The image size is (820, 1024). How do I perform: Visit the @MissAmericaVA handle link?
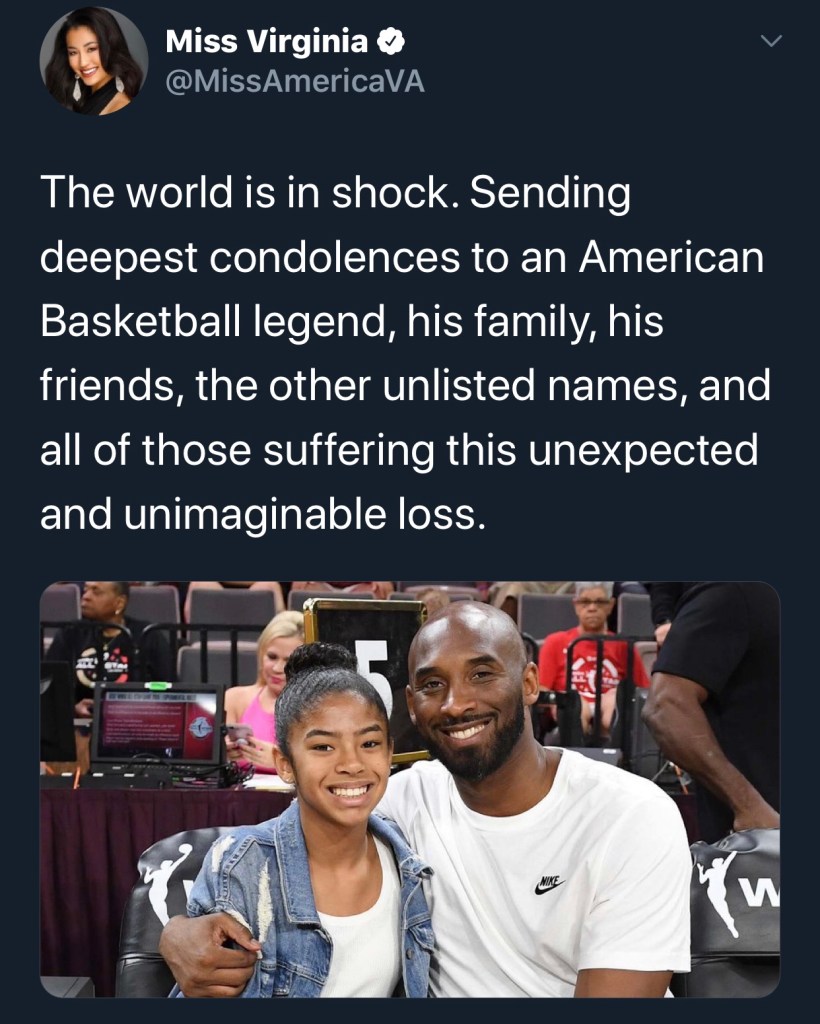[295, 82]
